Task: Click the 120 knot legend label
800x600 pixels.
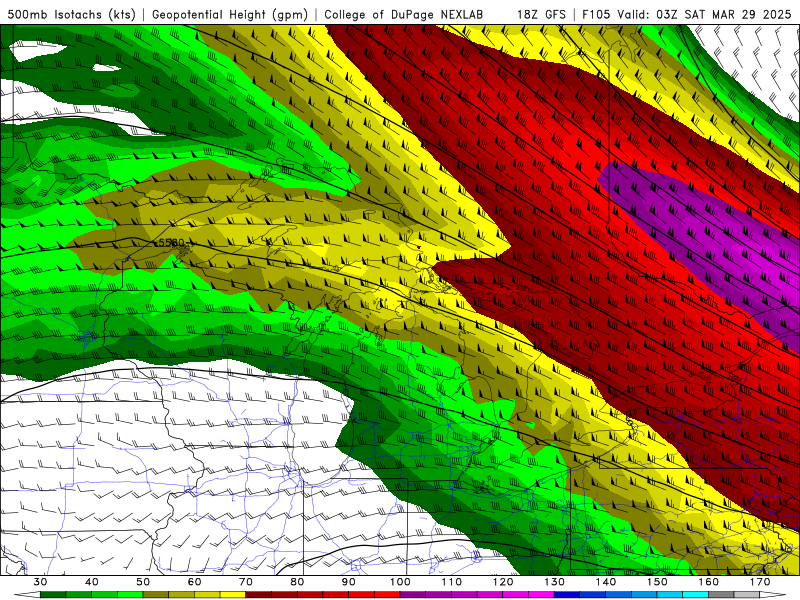Action: 503,582
